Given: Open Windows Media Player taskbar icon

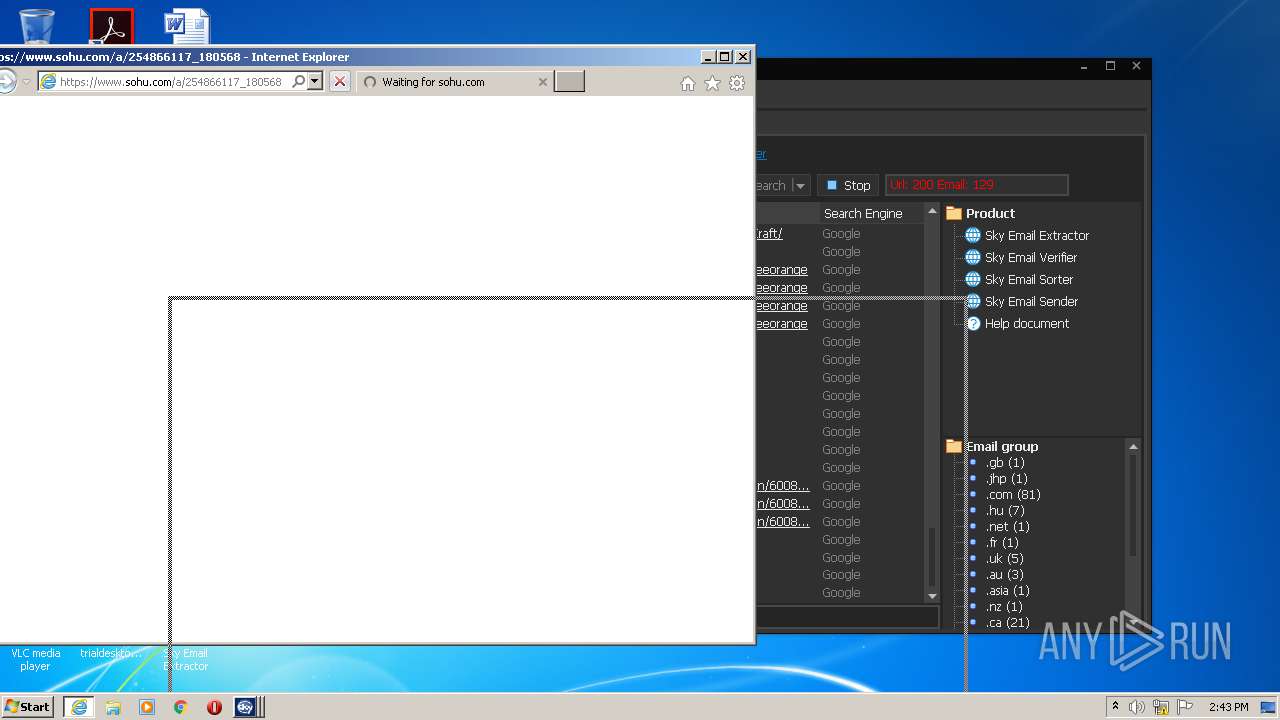Looking at the screenshot, I should point(147,707).
